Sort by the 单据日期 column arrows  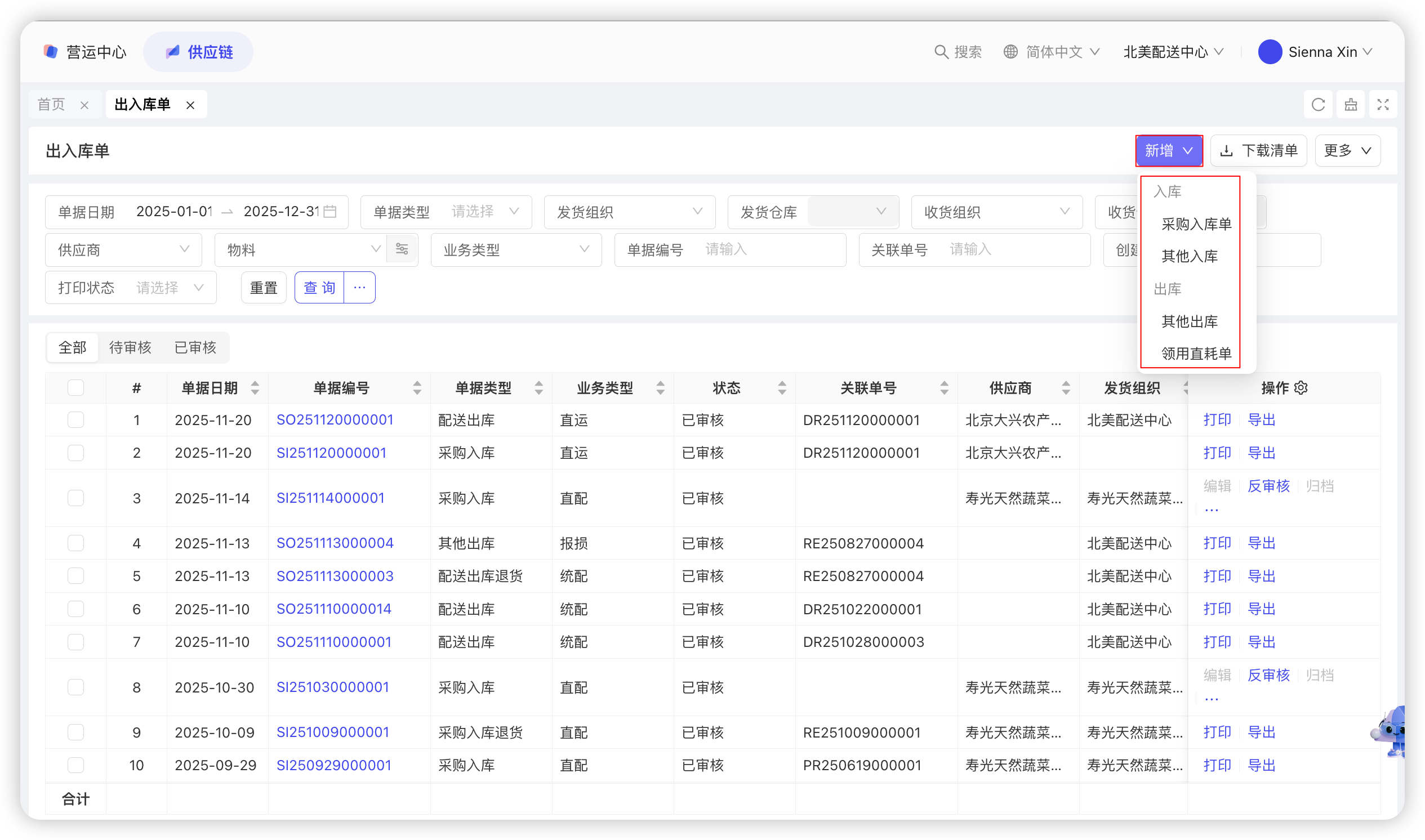pyautogui.click(x=255, y=388)
